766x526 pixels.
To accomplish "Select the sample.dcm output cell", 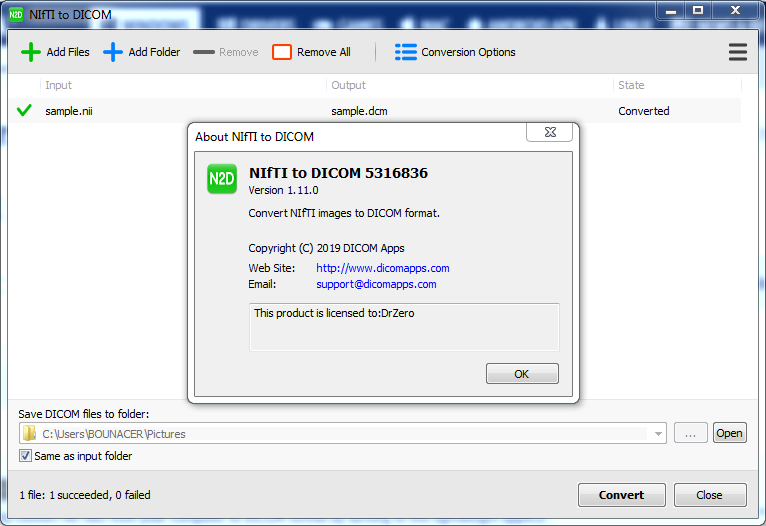I will point(359,111).
